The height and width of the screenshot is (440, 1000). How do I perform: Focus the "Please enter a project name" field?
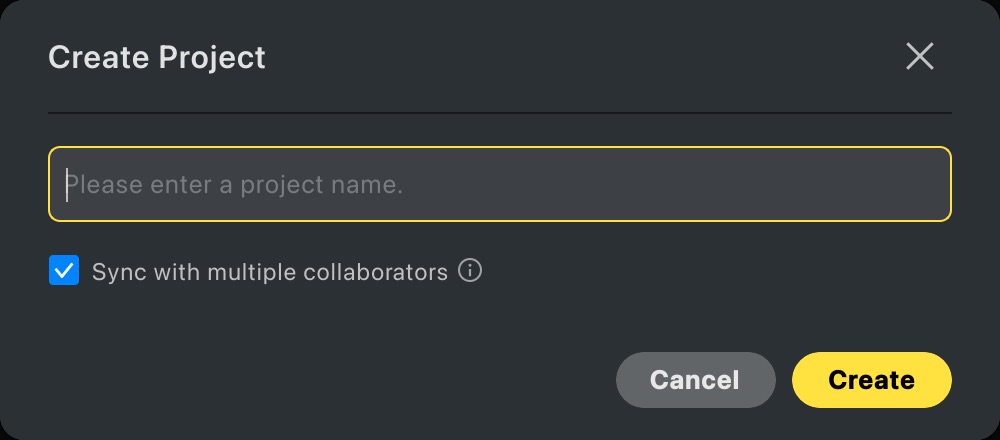499,184
